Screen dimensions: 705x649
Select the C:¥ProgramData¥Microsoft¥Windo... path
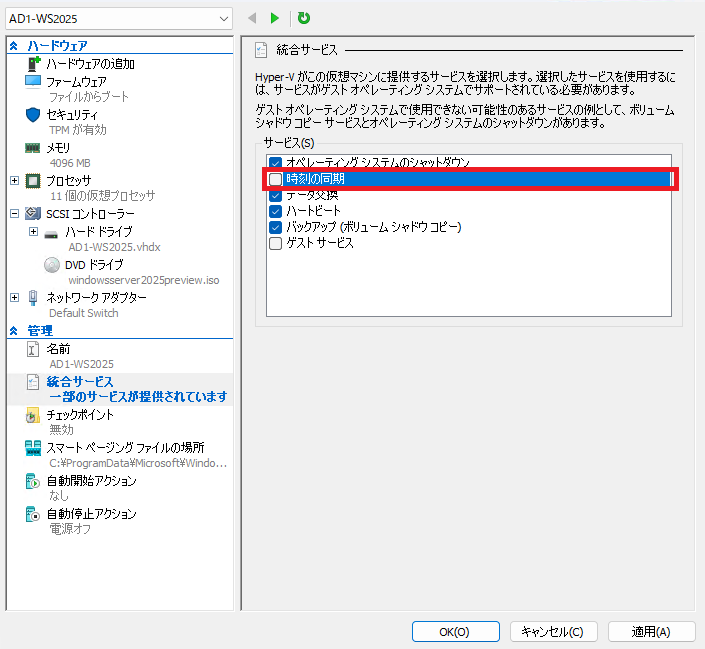click(138, 463)
